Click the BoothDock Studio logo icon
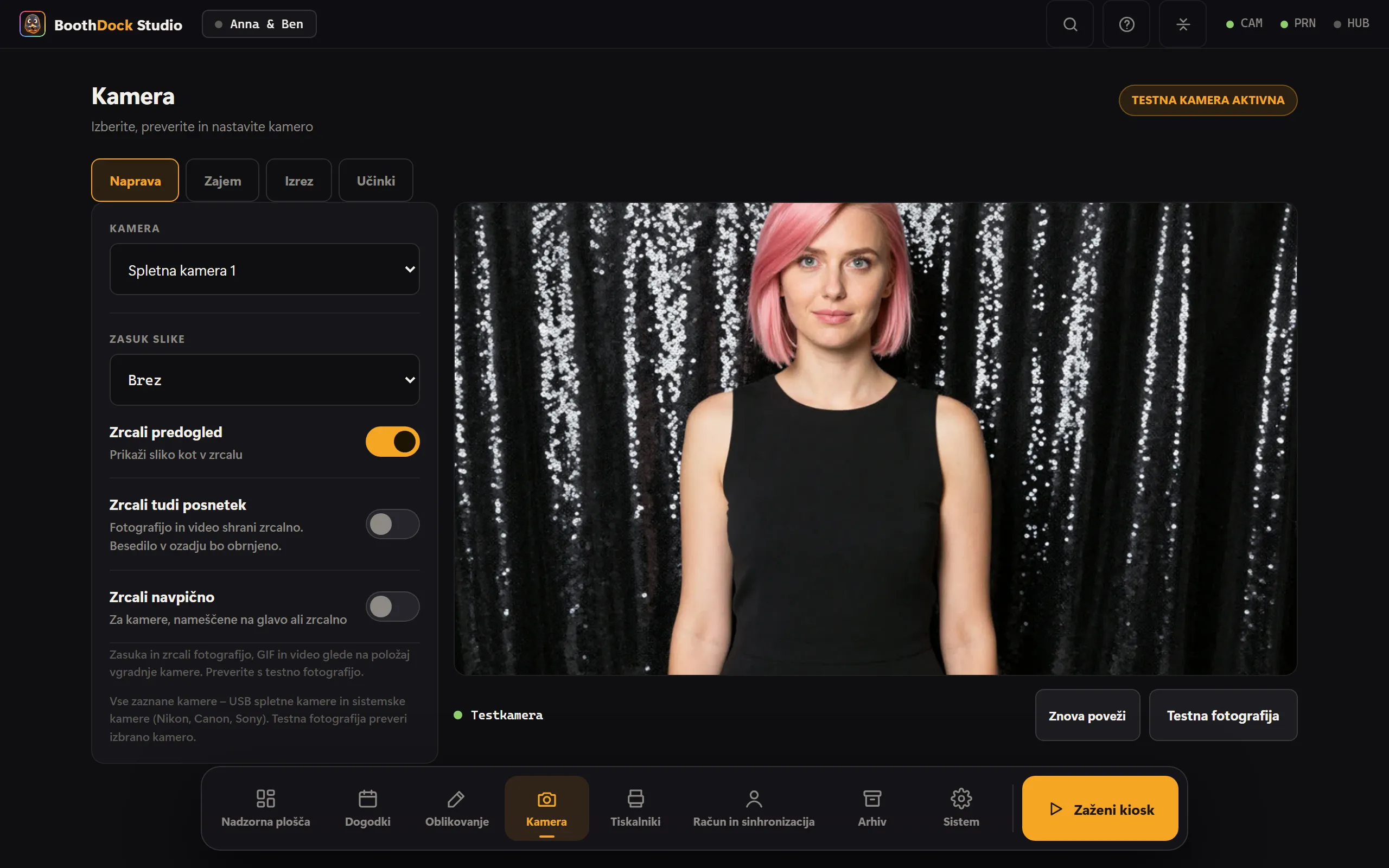Screen dimensions: 1389x868 pos(32,24)
